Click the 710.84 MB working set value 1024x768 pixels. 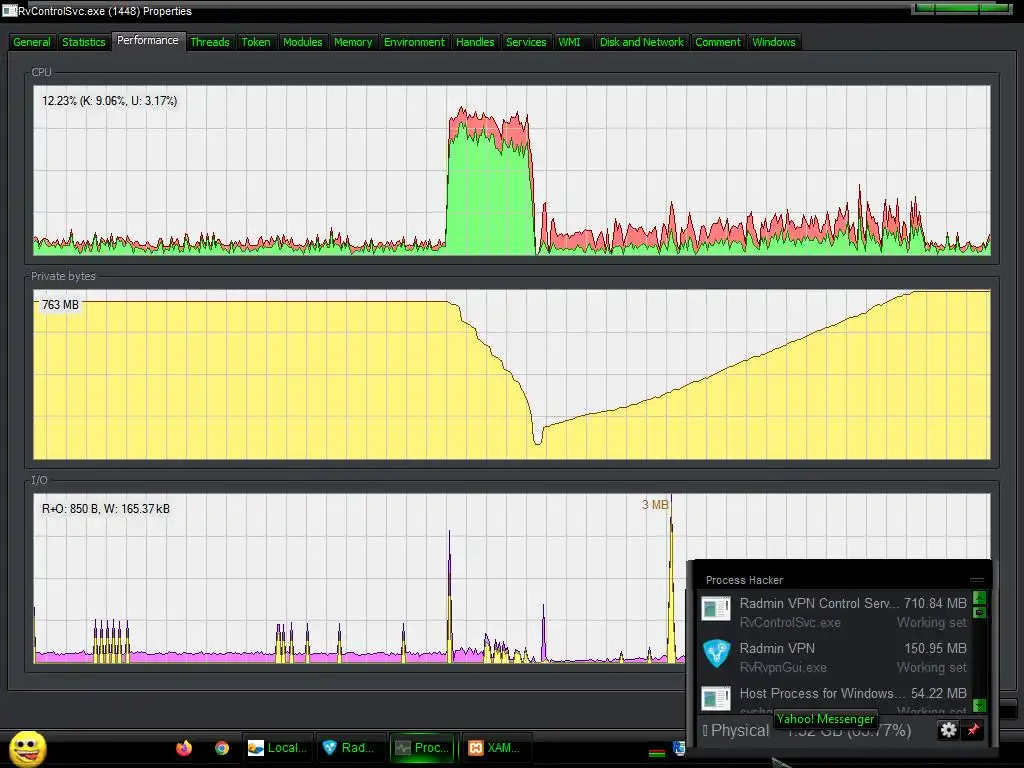click(x=935, y=603)
